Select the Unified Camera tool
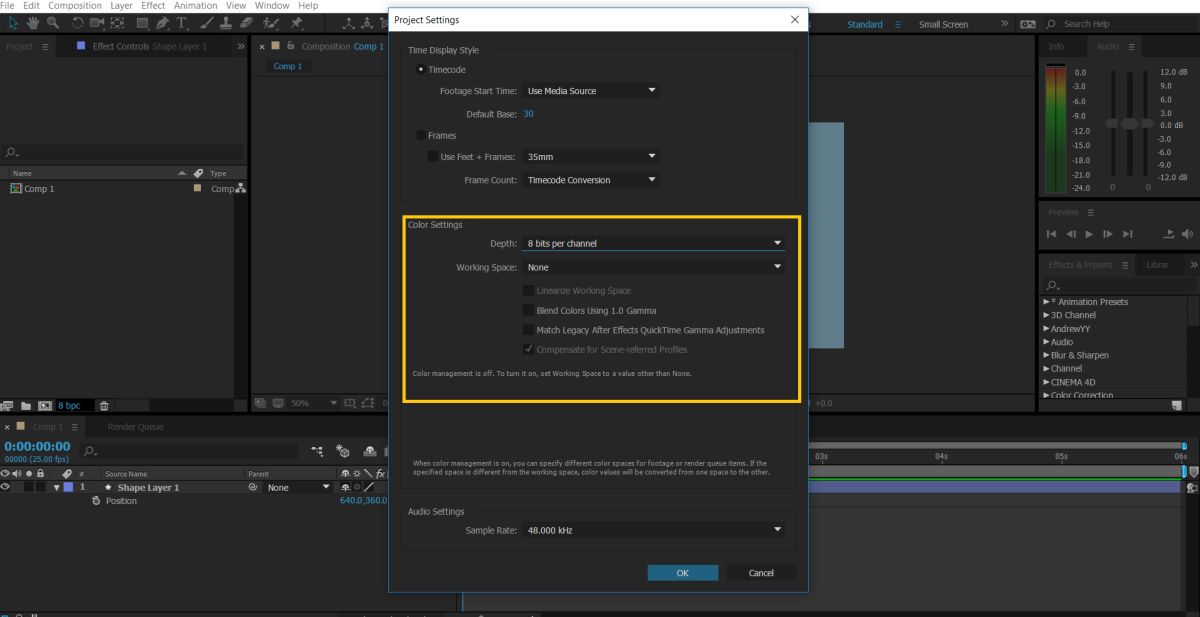 coord(97,23)
